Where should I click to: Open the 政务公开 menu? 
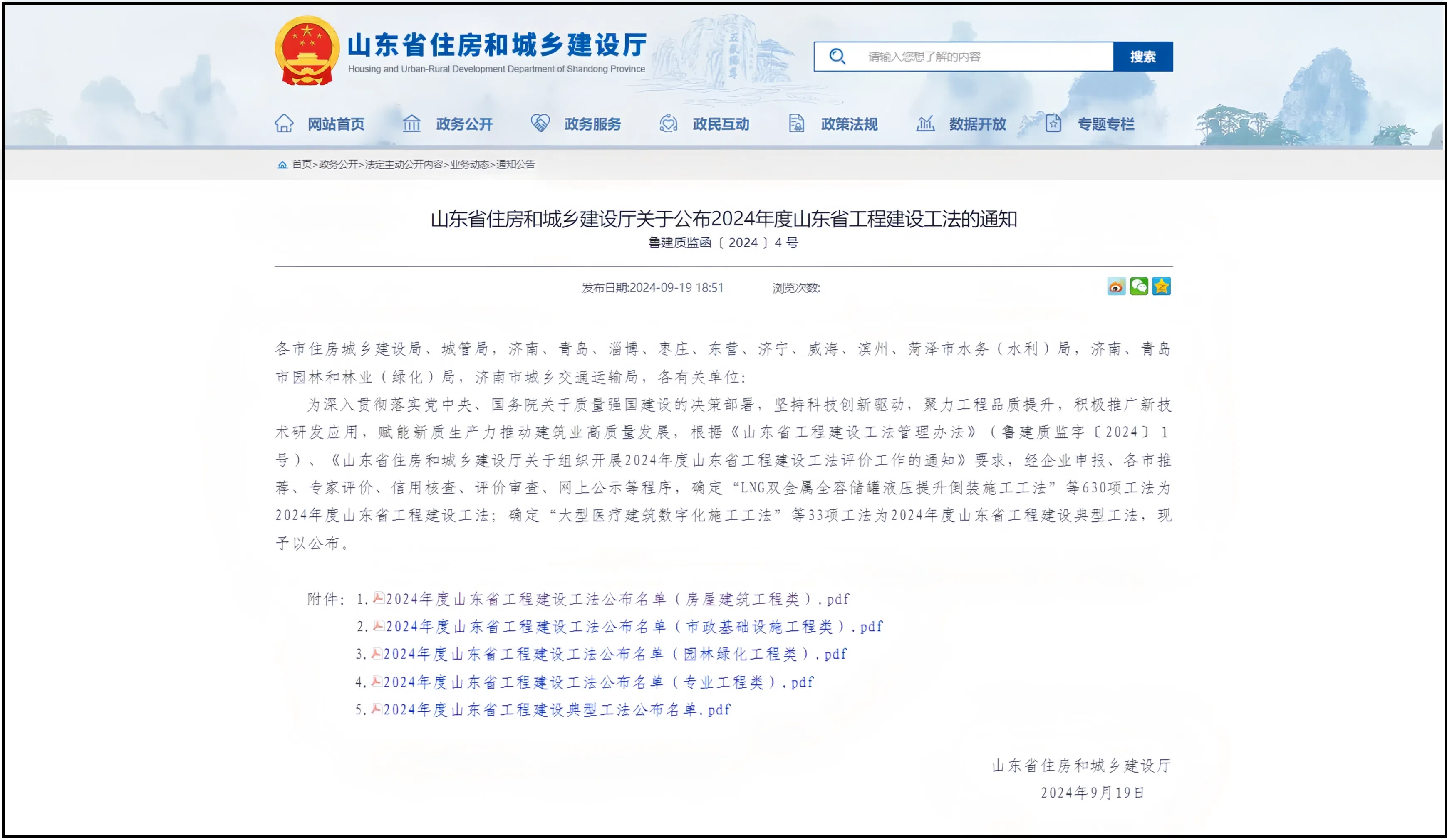coord(465,124)
